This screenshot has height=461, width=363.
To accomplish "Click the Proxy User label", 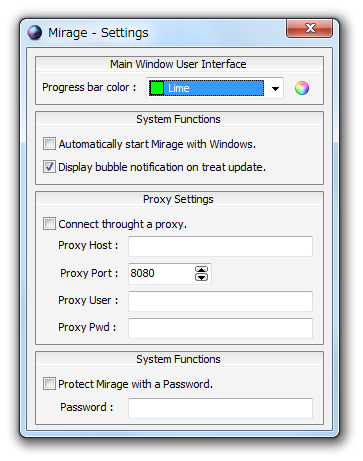I will pos(88,300).
